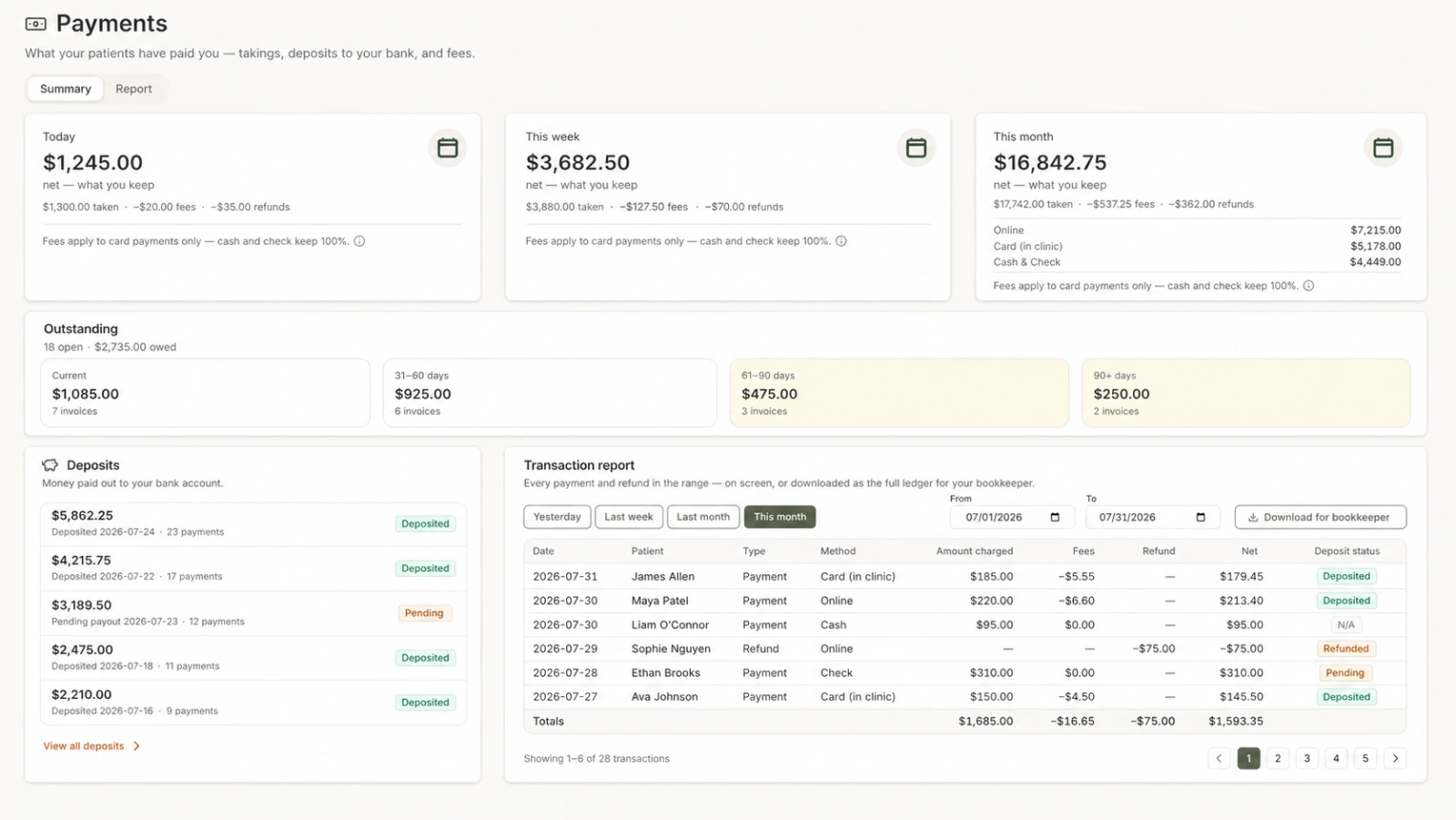Click Download for bookkeeper button

point(1320,517)
